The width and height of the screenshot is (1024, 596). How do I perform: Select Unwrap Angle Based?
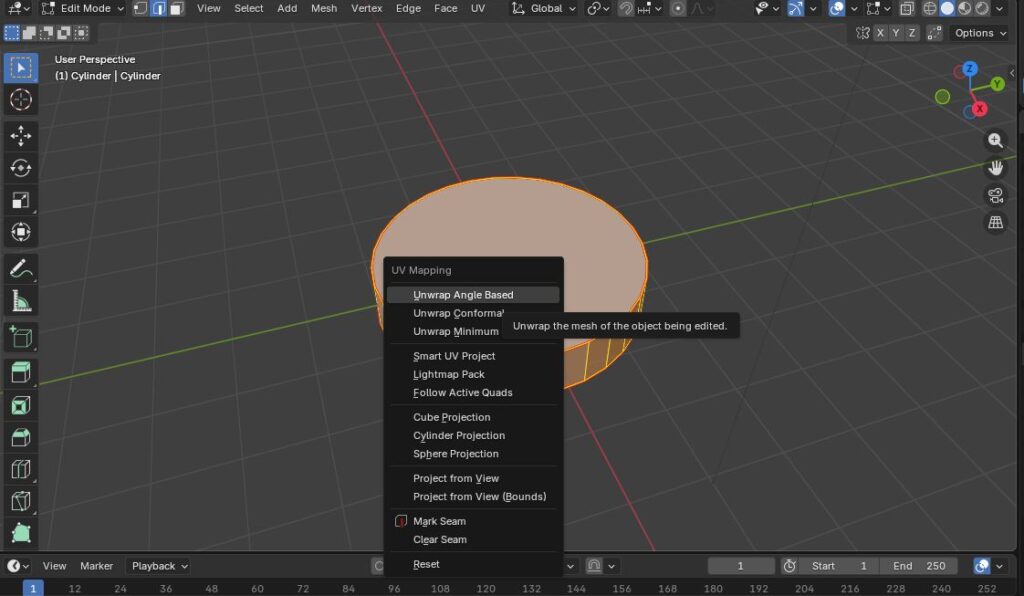click(463, 295)
